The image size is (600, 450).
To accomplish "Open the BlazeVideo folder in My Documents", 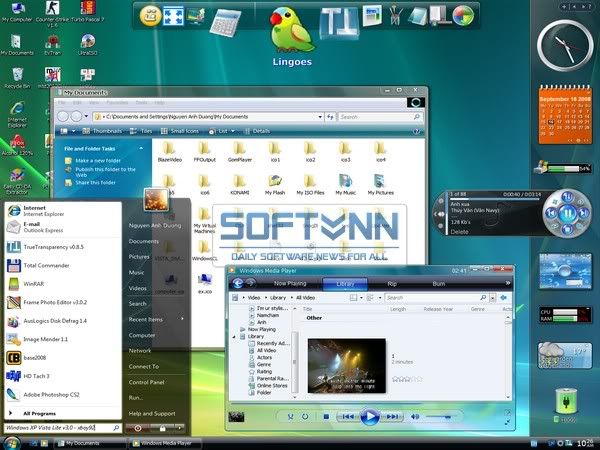I will tap(170, 152).
